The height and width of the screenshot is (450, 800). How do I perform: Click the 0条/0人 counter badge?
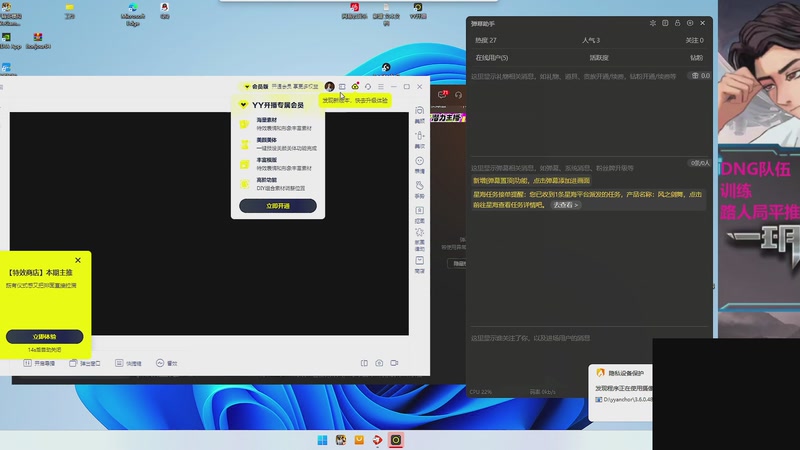coord(699,163)
